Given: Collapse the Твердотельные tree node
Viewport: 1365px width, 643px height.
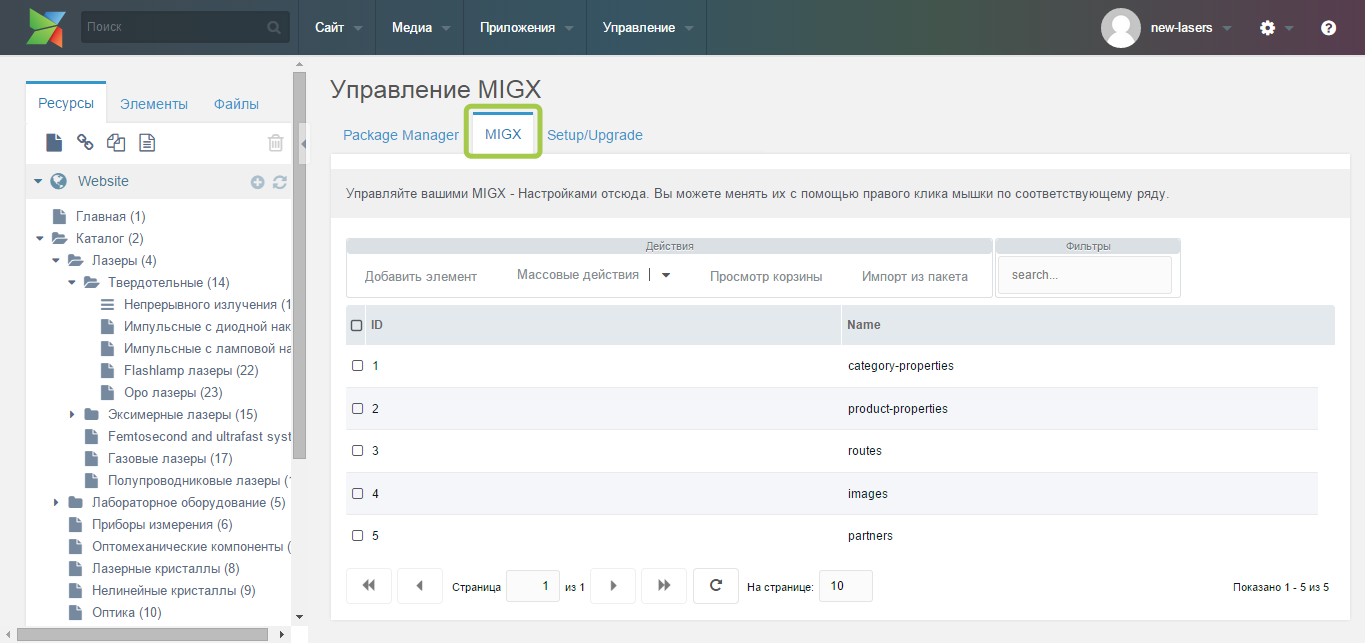Looking at the screenshot, I should [72, 282].
